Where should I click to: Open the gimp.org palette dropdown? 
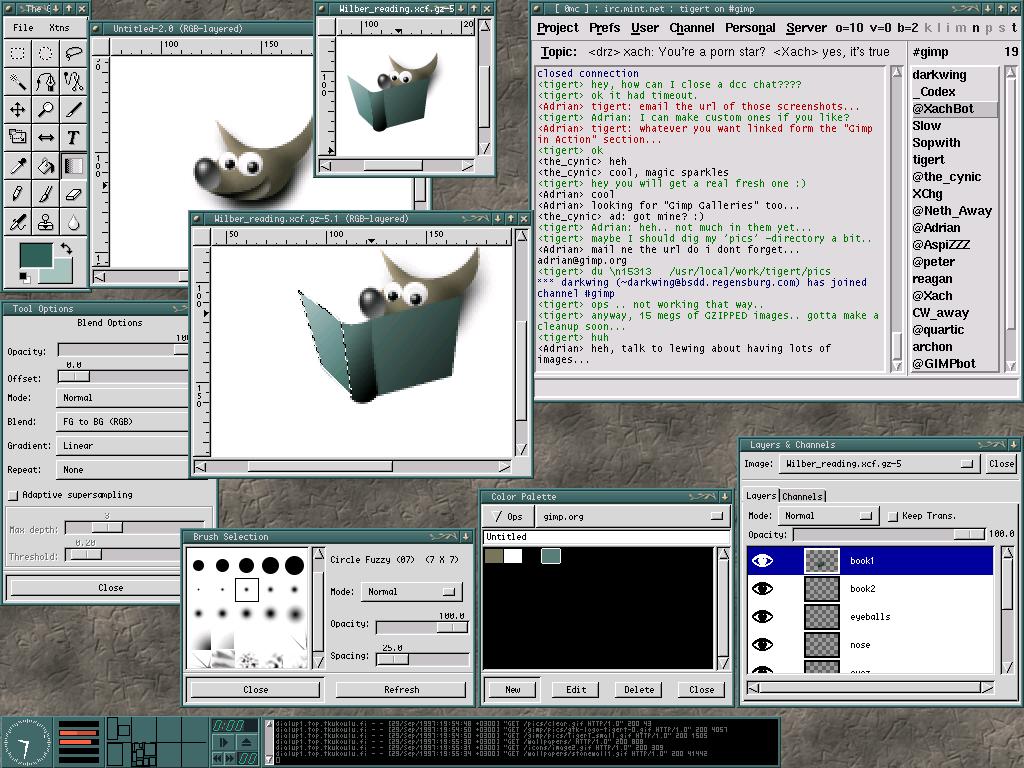coord(630,516)
